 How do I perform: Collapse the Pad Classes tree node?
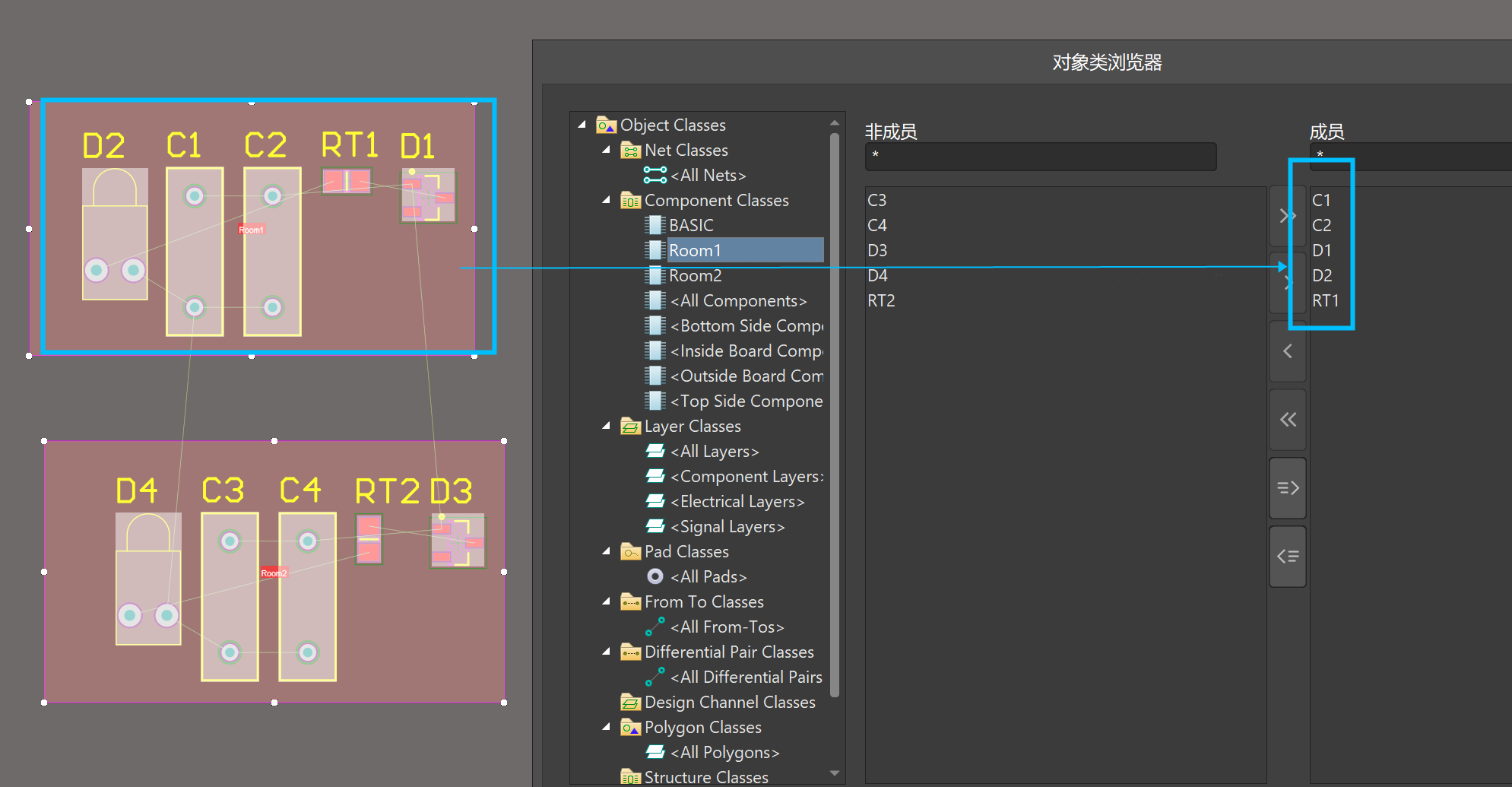click(607, 551)
